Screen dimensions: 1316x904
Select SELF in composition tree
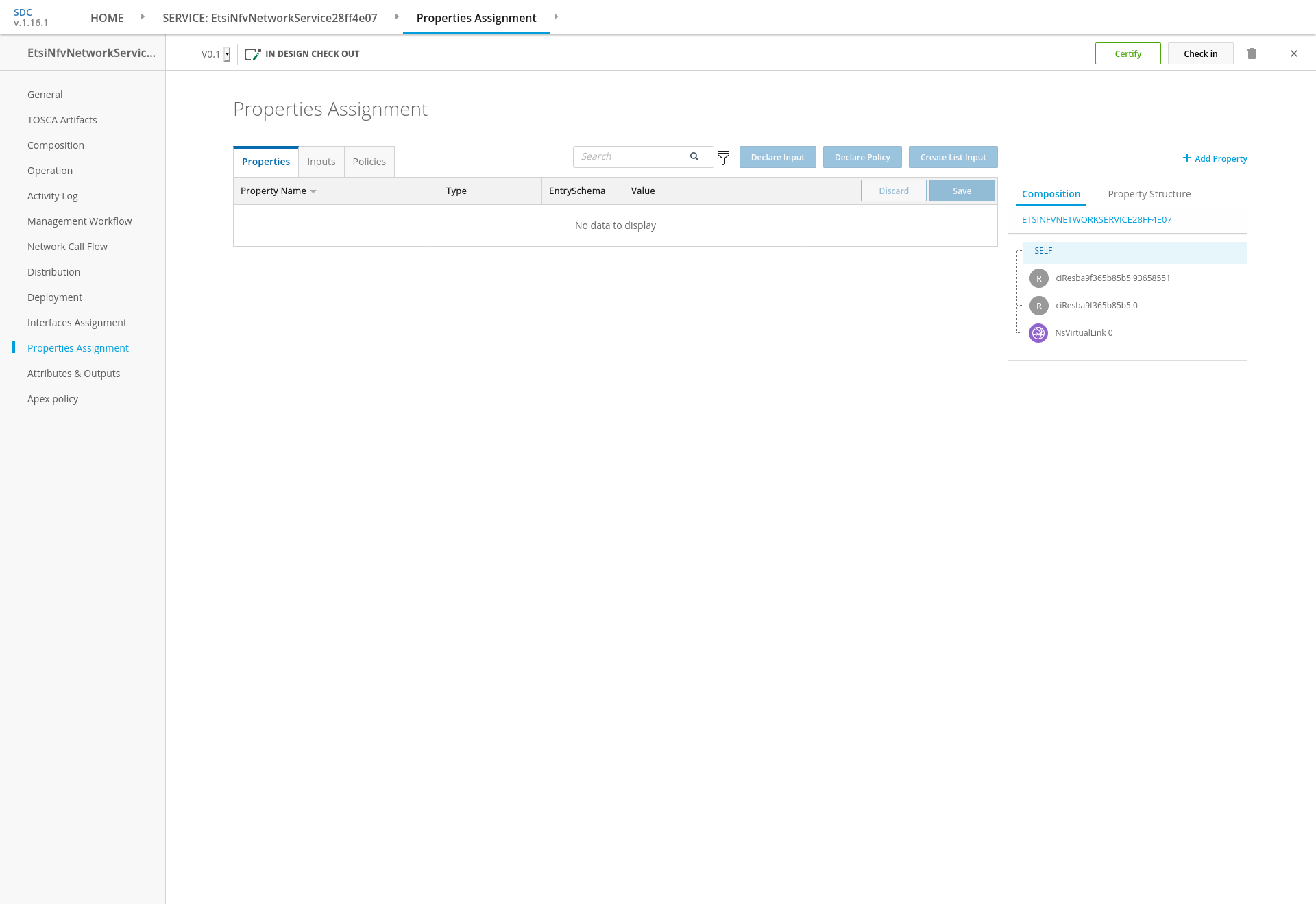(1043, 251)
